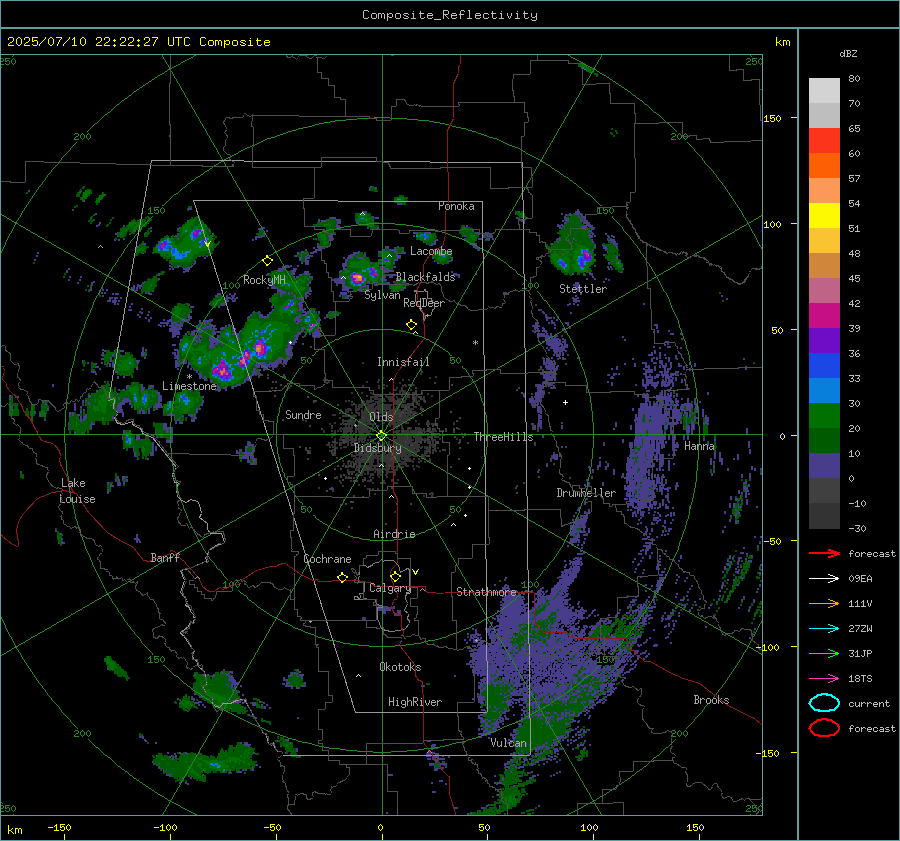
Task: Click the storm cell core near Sylvan
Action: pyautogui.click(x=356, y=278)
